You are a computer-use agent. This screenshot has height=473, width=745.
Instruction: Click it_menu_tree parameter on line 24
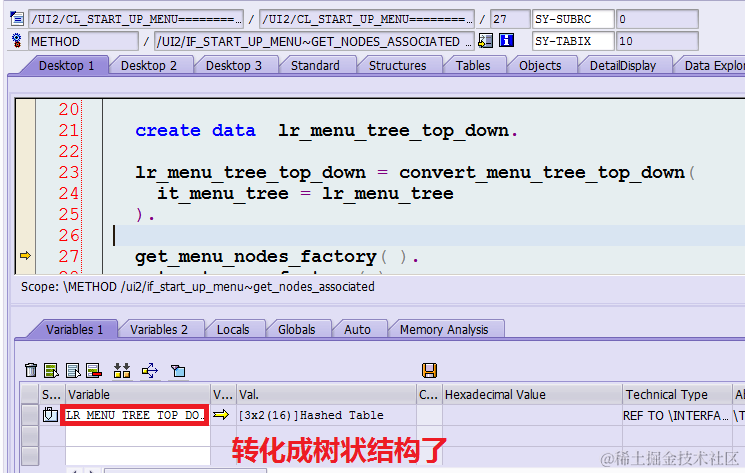[223, 194]
